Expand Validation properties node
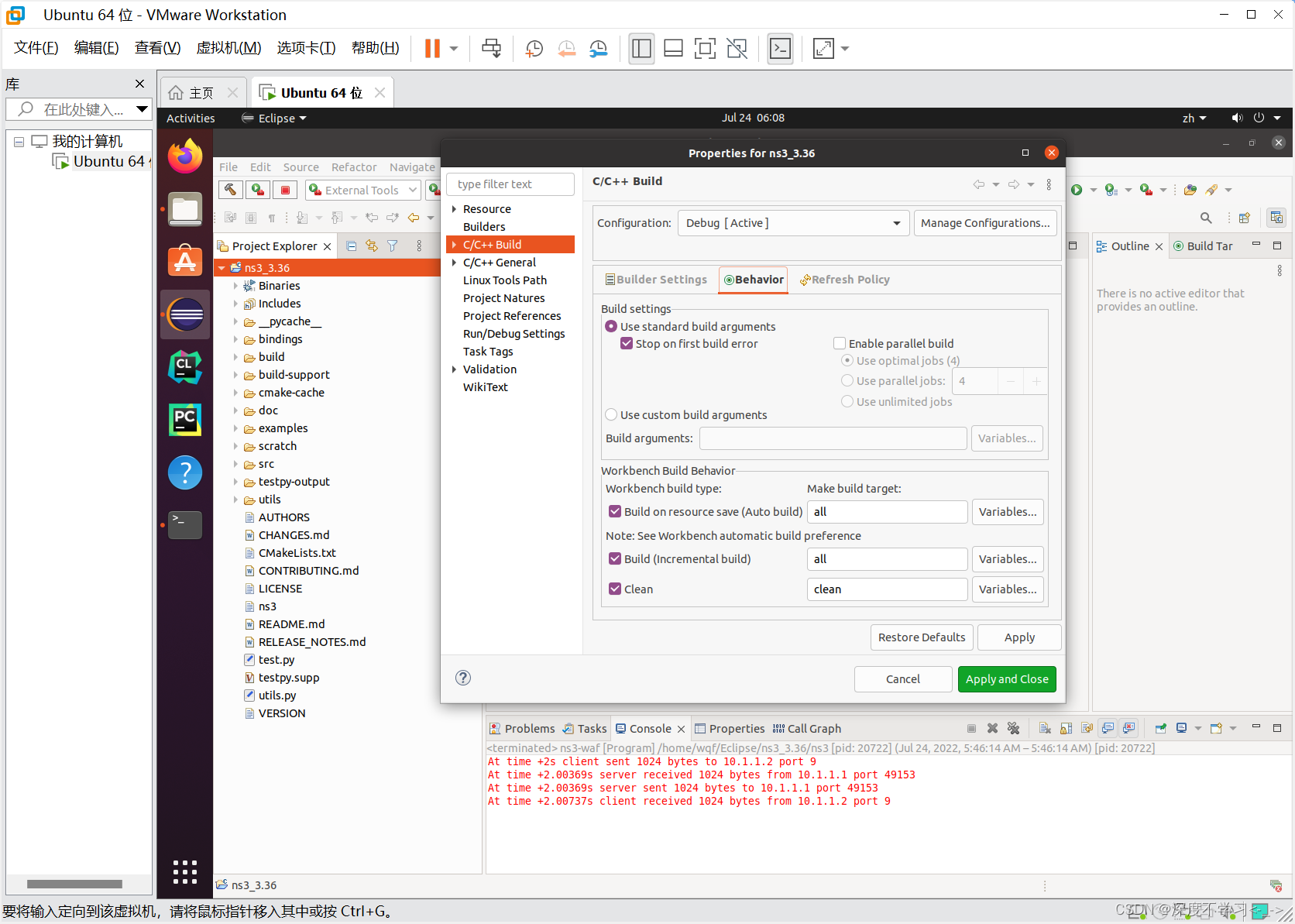 coord(454,369)
